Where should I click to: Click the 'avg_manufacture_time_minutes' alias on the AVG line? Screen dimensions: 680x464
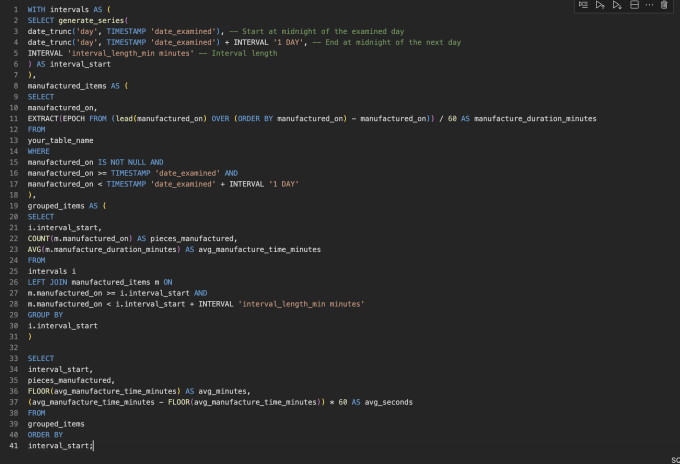[x=259, y=249]
